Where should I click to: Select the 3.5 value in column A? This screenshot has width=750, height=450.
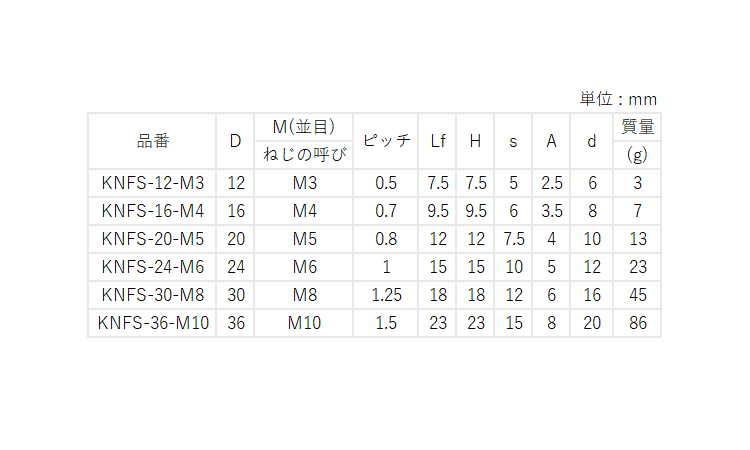point(551,211)
